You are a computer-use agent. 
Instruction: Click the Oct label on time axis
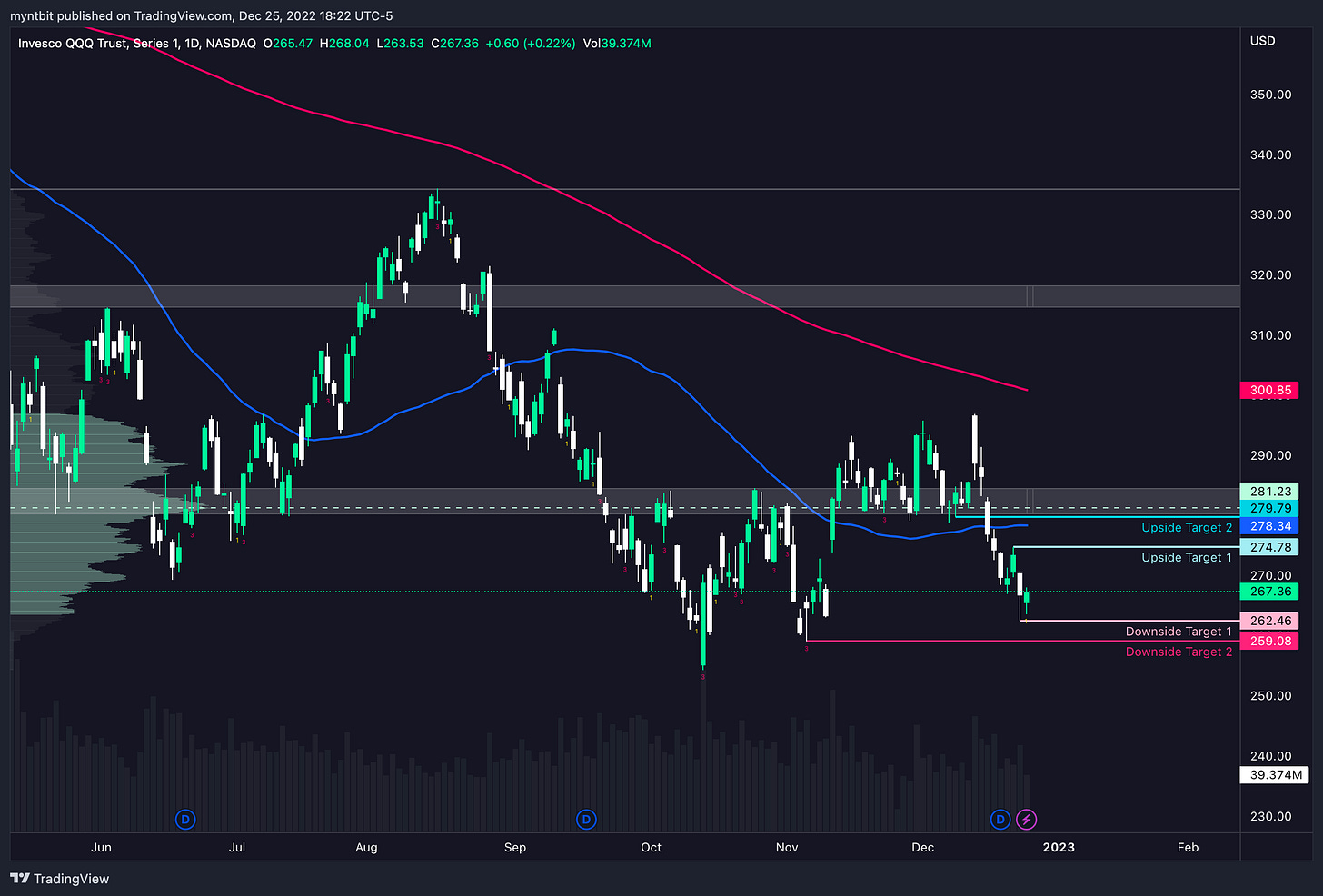(x=651, y=848)
